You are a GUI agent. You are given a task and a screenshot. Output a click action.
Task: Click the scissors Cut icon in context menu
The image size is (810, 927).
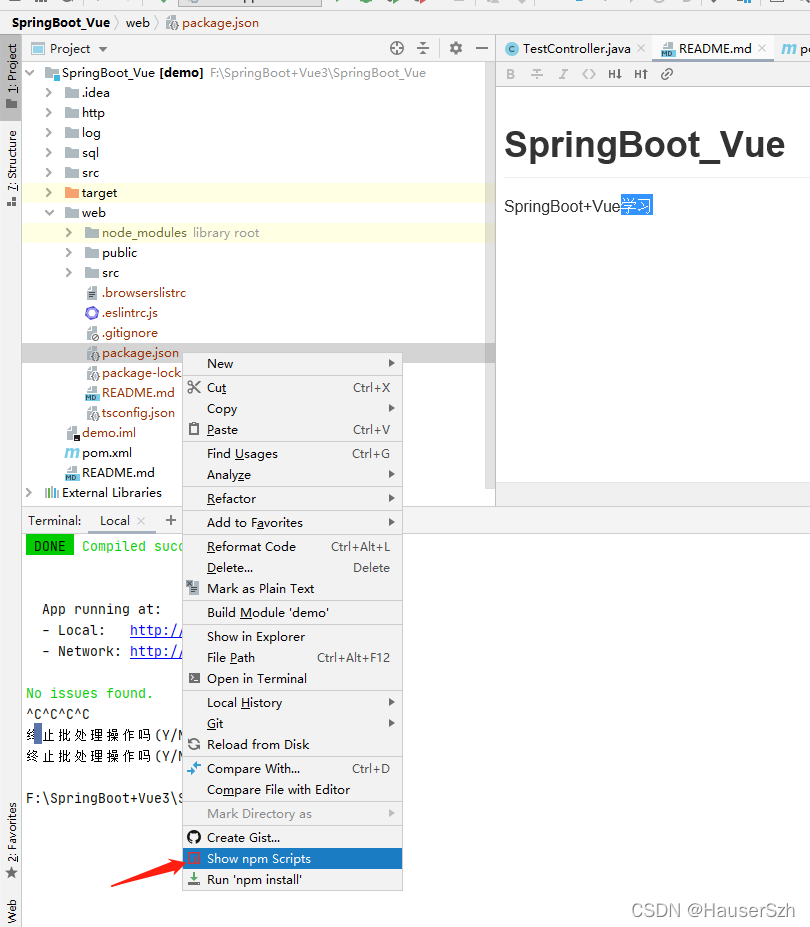pos(194,387)
